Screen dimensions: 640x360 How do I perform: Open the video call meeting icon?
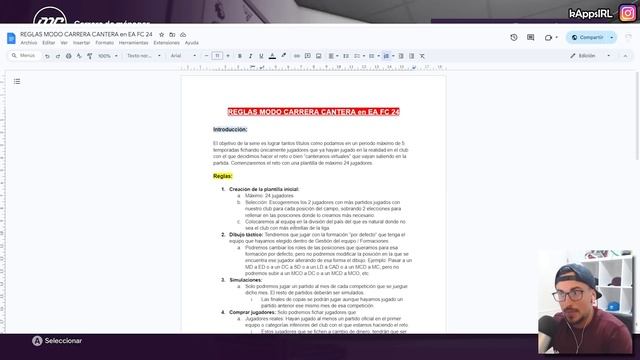point(550,38)
